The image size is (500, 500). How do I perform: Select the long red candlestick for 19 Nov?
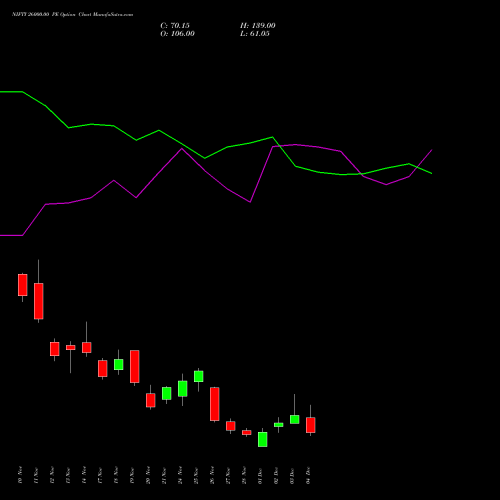coord(135,366)
